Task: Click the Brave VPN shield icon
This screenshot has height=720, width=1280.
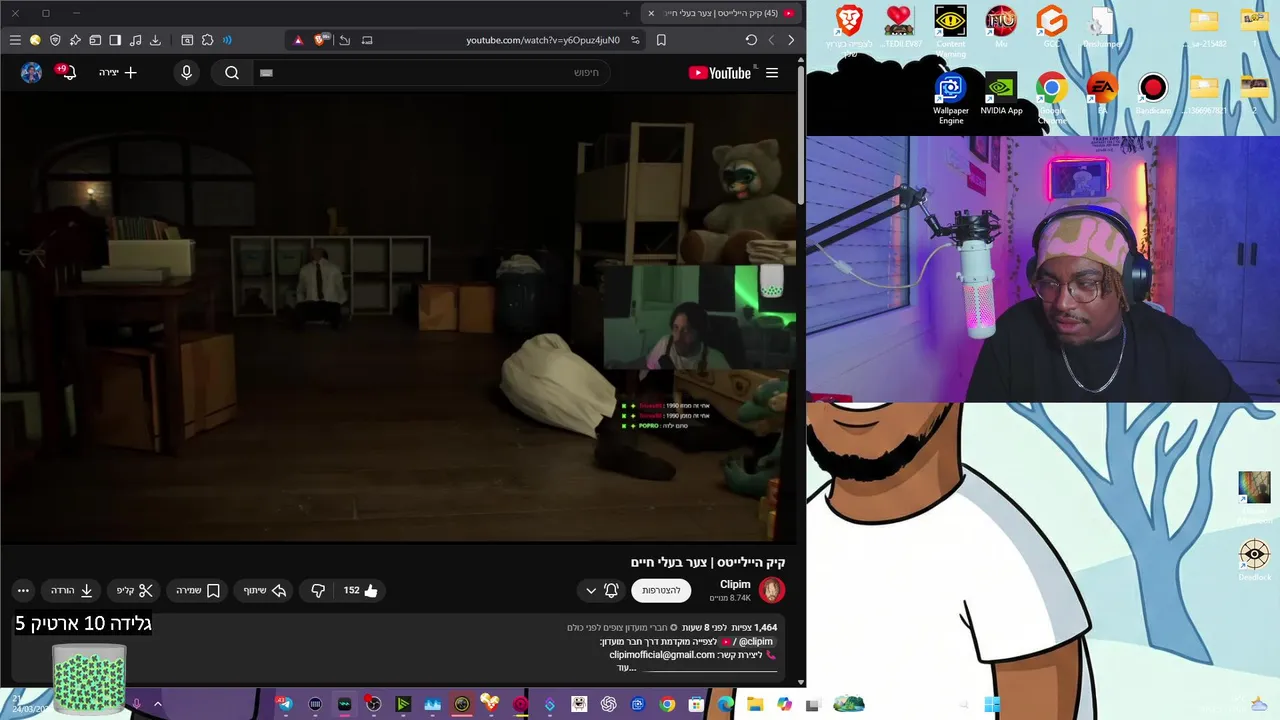Action: pyautogui.click(x=55, y=40)
